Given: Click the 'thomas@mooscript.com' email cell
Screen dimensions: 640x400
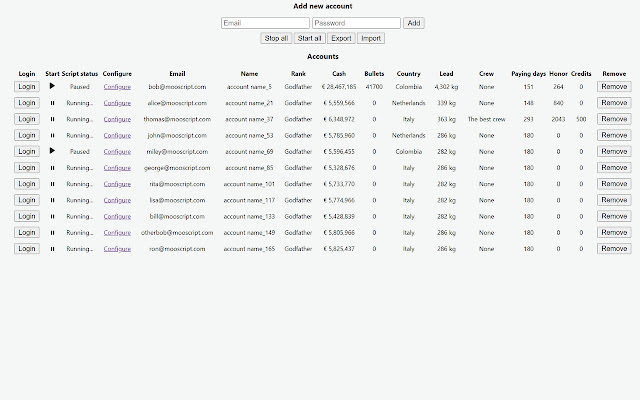Looking at the screenshot, I should tap(177, 119).
